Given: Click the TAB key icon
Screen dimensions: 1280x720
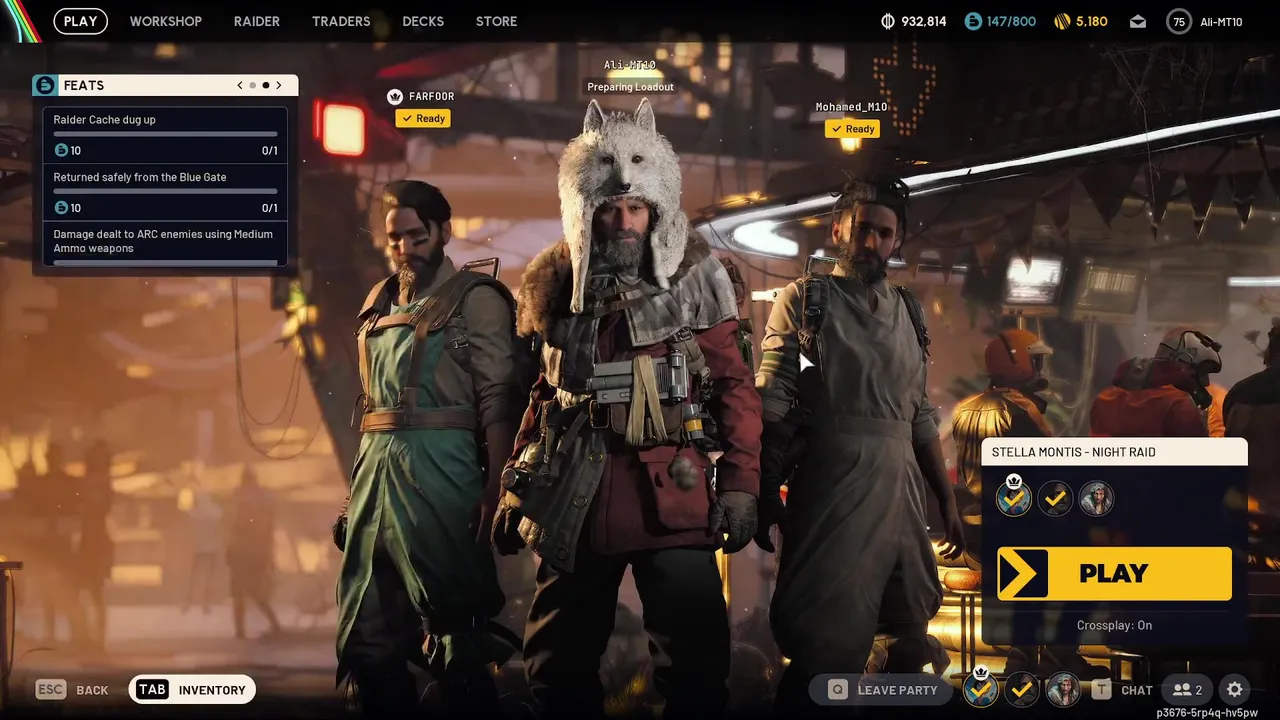Looking at the screenshot, I should 152,689.
